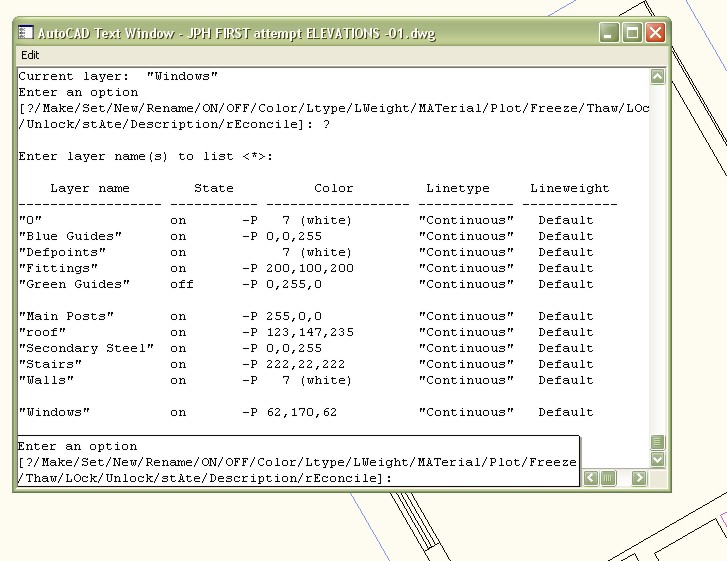This screenshot has width=727, height=561.
Task: Click the "Green Guides" layer name
Action: (x=74, y=284)
